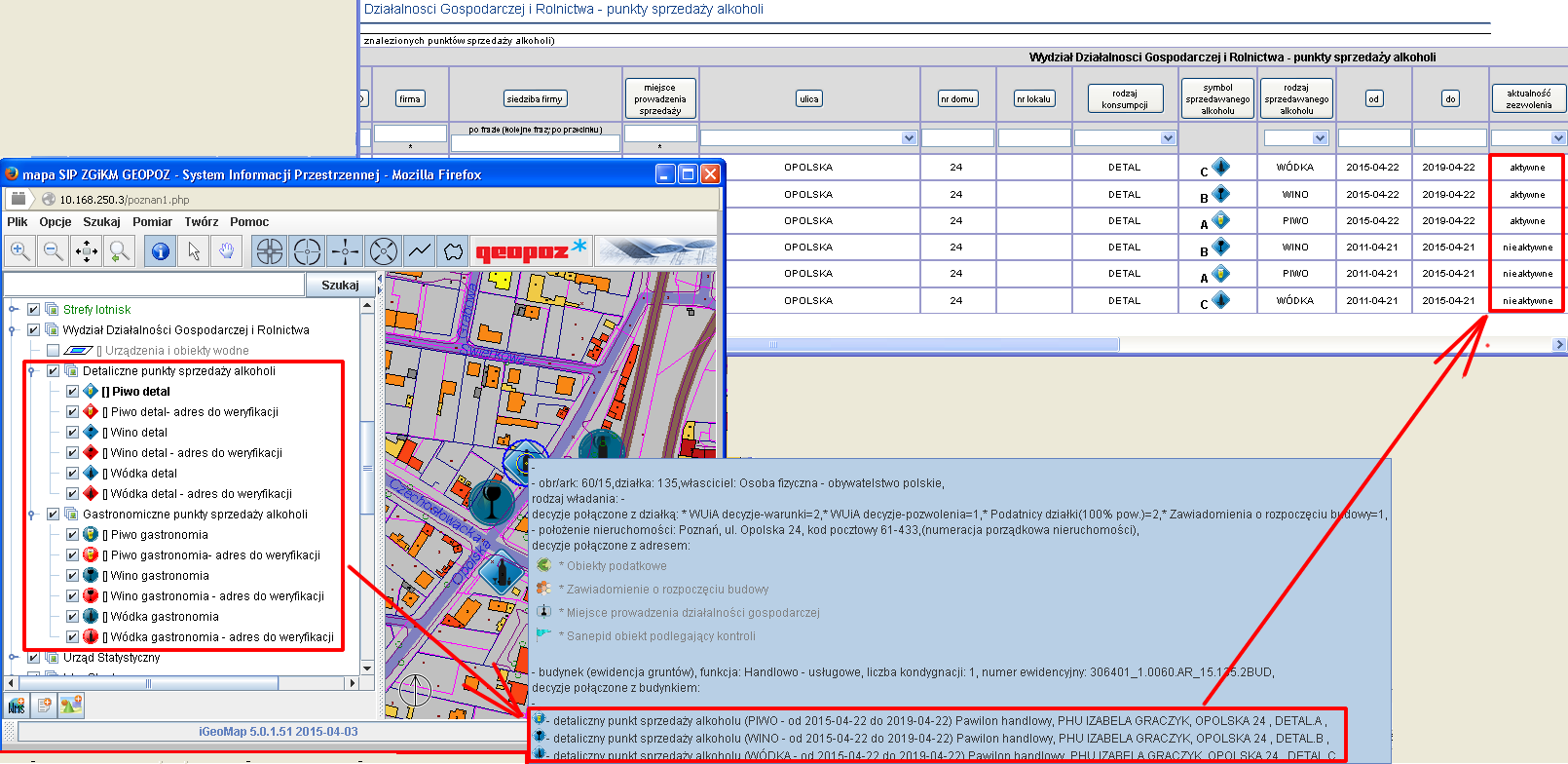The height and width of the screenshot is (764, 1568).
Task: Collapse Detaliczne punkty sprzedaży alkoholi group
Action: [x=33, y=370]
